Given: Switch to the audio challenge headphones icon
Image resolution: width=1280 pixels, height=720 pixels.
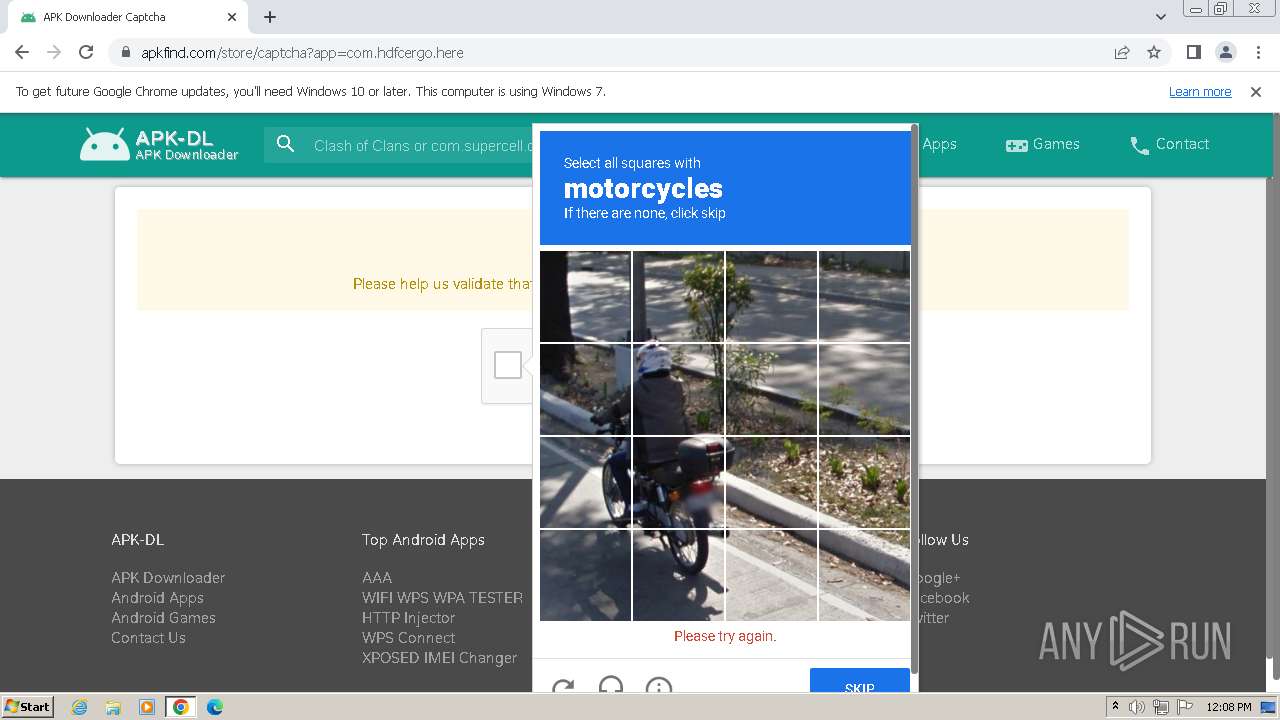Looking at the screenshot, I should click(611, 685).
